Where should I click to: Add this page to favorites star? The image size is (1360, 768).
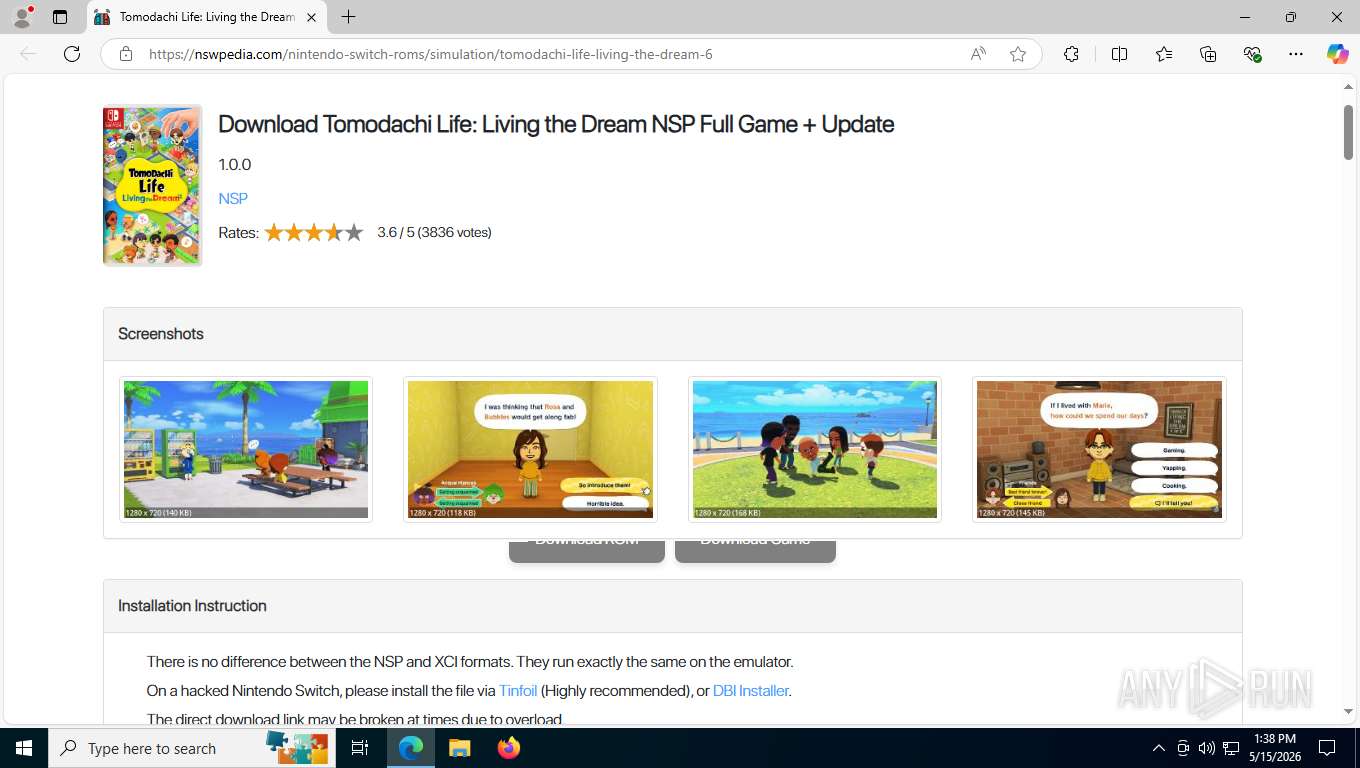click(x=1018, y=54)
